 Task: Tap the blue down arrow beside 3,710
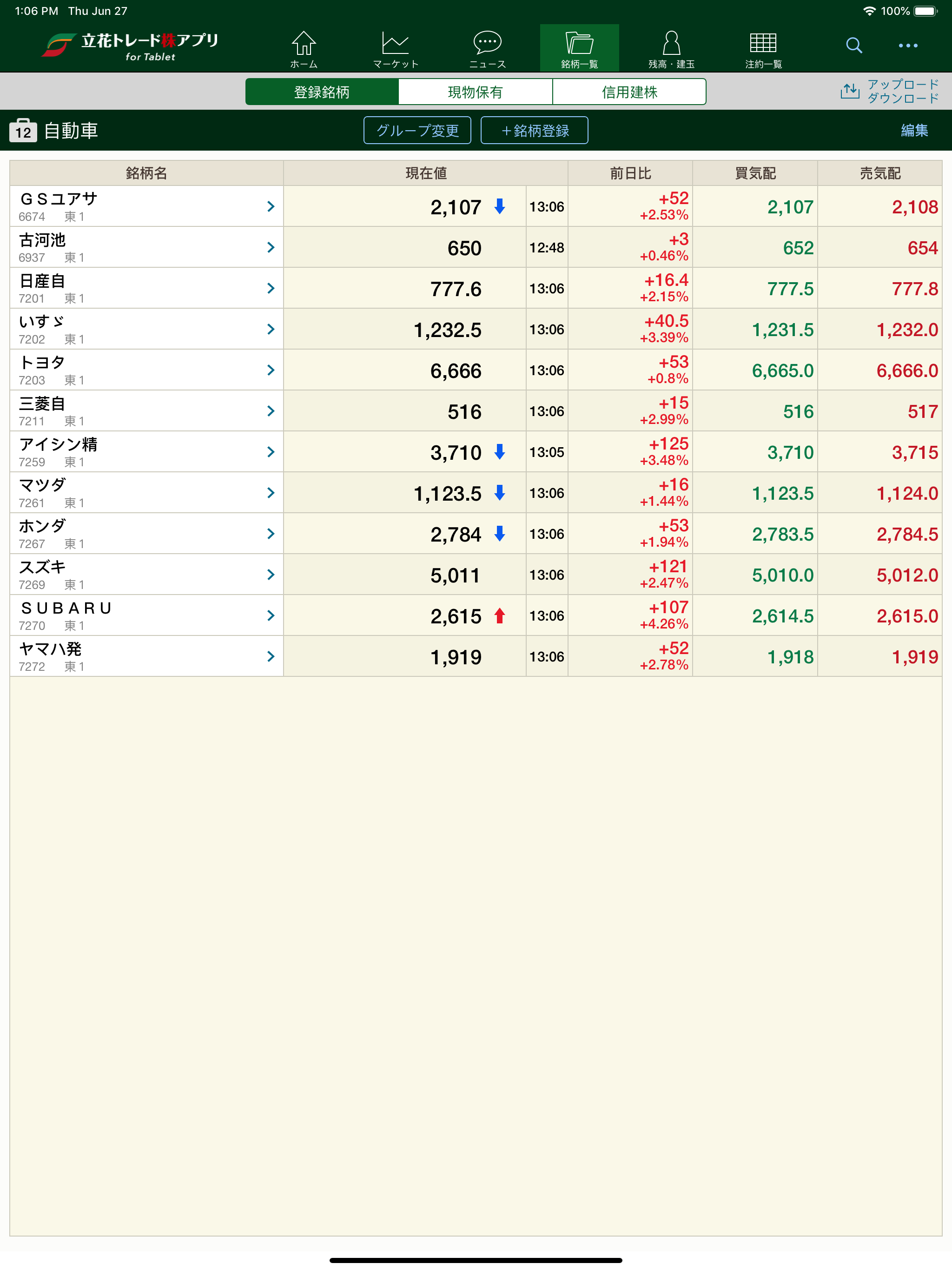[500, 452]
